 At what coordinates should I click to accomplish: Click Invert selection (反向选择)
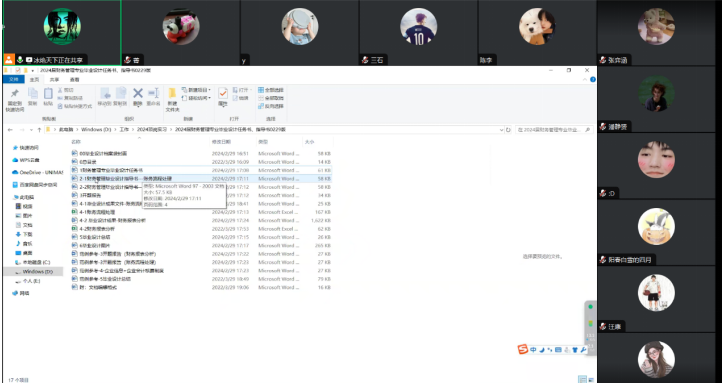point(271,106)
